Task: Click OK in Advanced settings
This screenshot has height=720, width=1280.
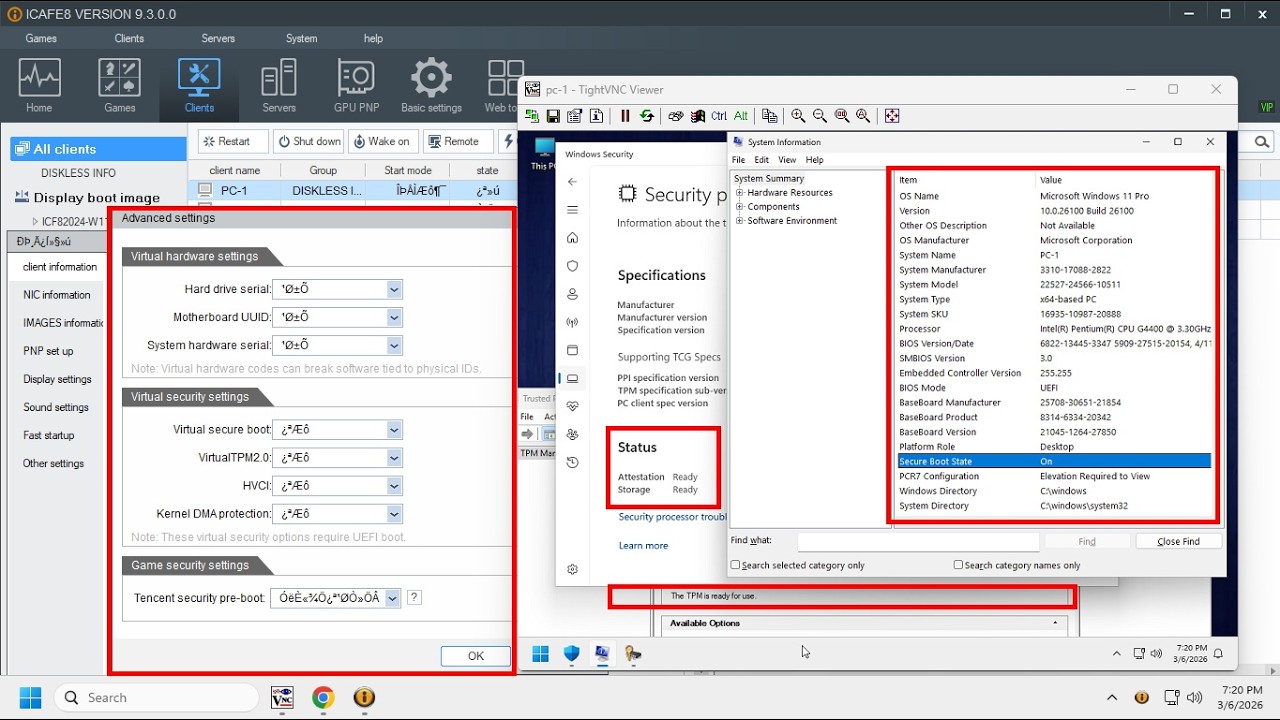Action: (x=476, y=656)
